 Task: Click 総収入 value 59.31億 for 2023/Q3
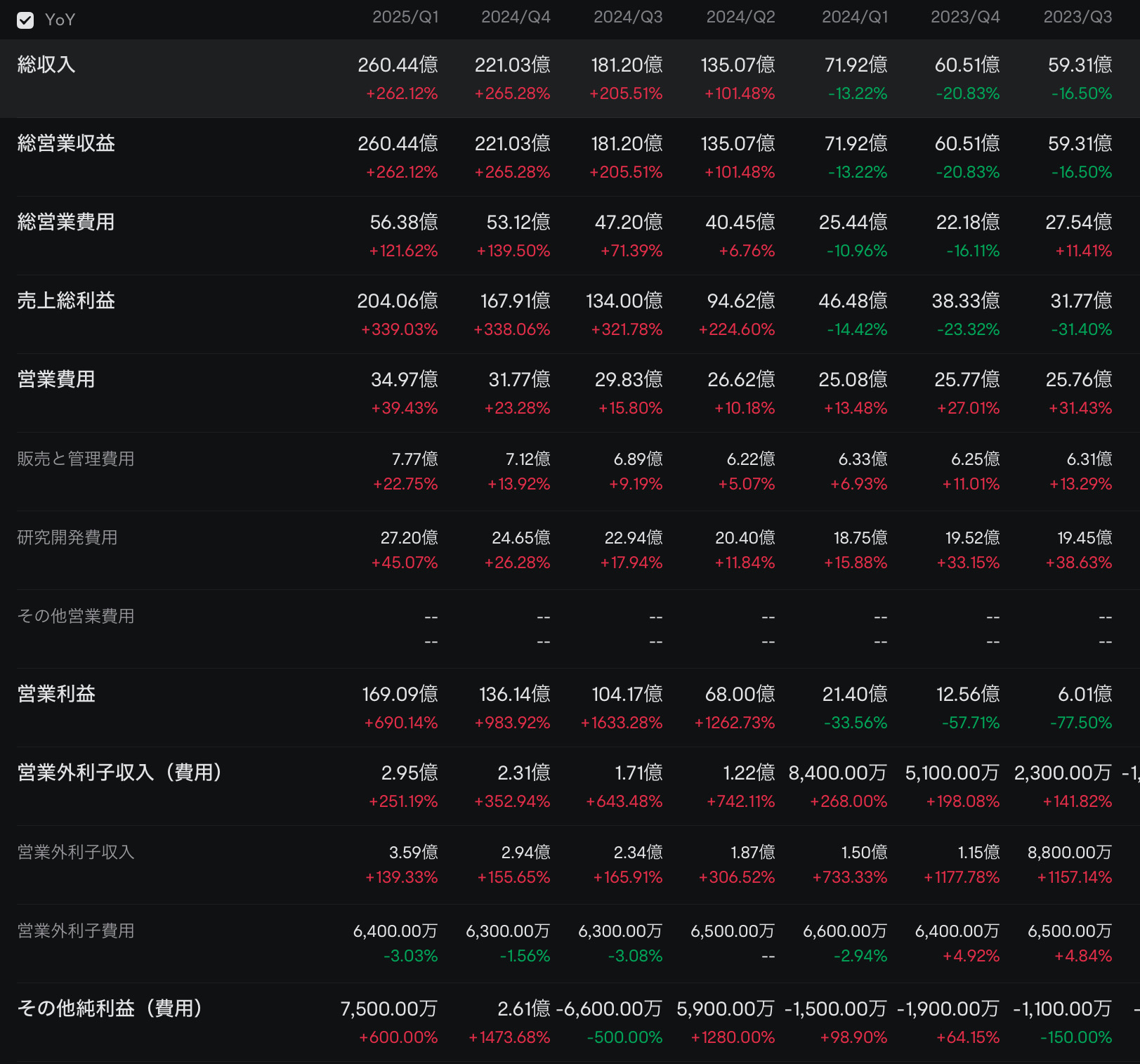1080,65
